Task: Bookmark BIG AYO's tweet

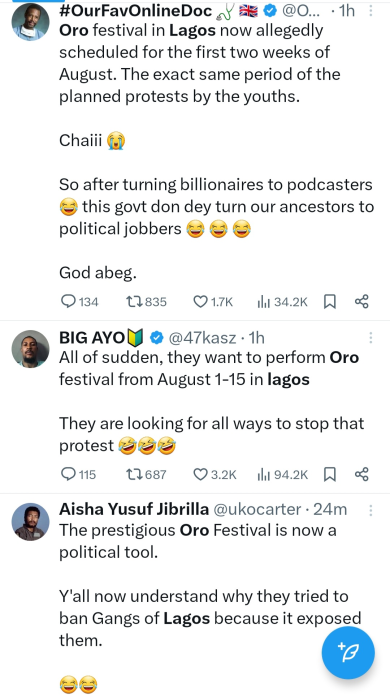Action: pos(329,474)
